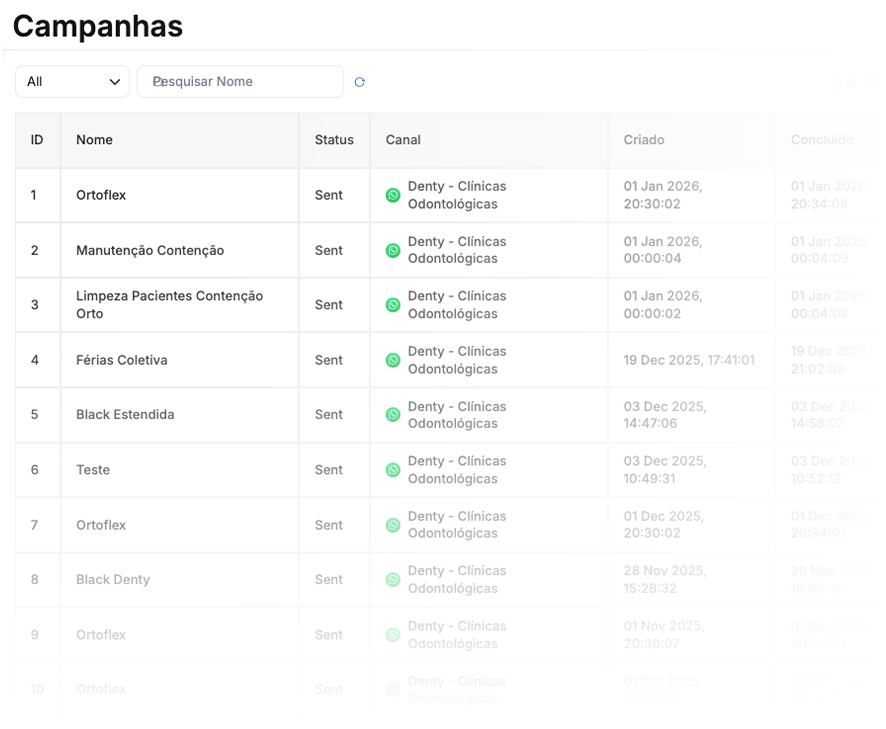Click the WhatsApp icon in the Manutenção Contenção row

(x=393, y=251)
